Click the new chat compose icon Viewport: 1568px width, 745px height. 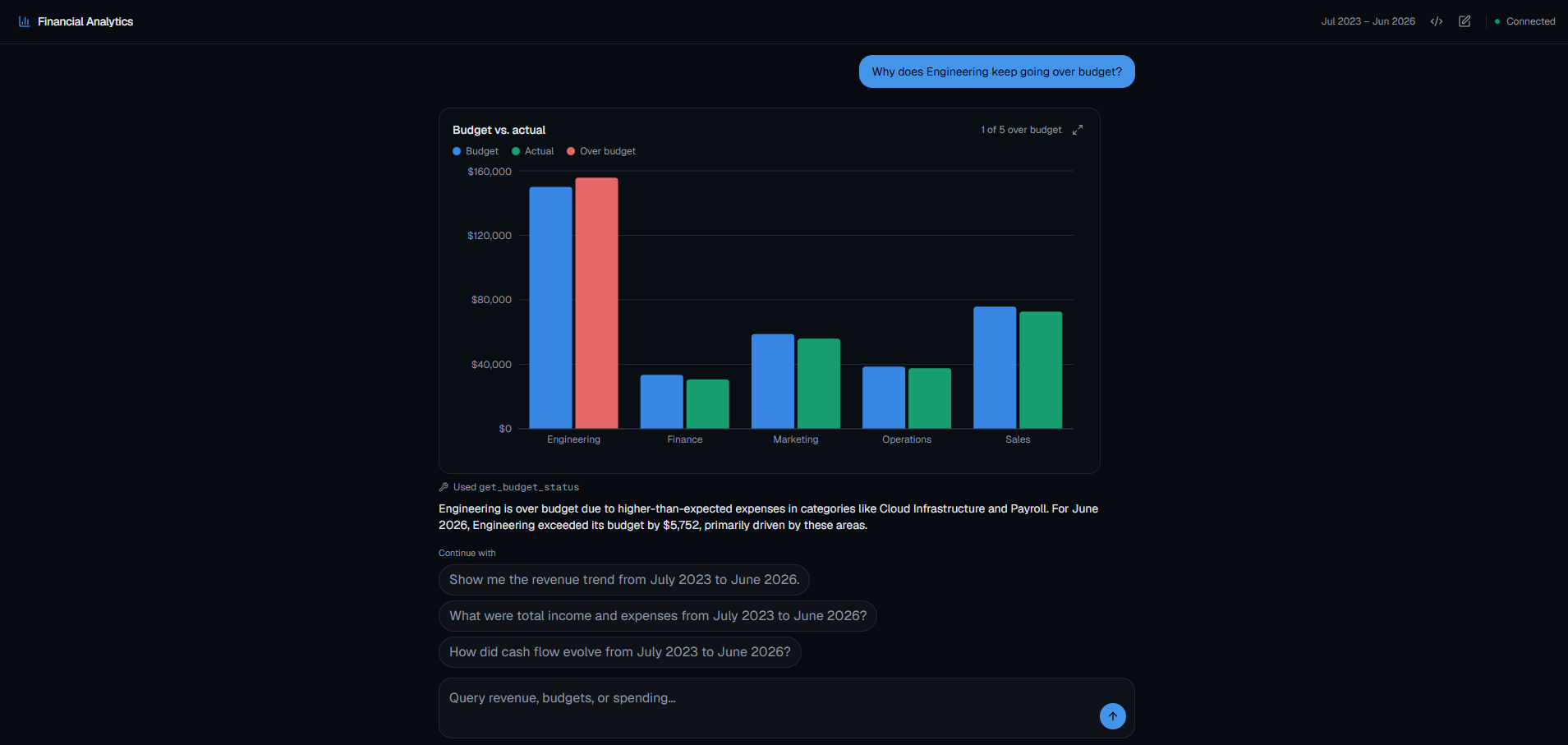[1465, 21]
